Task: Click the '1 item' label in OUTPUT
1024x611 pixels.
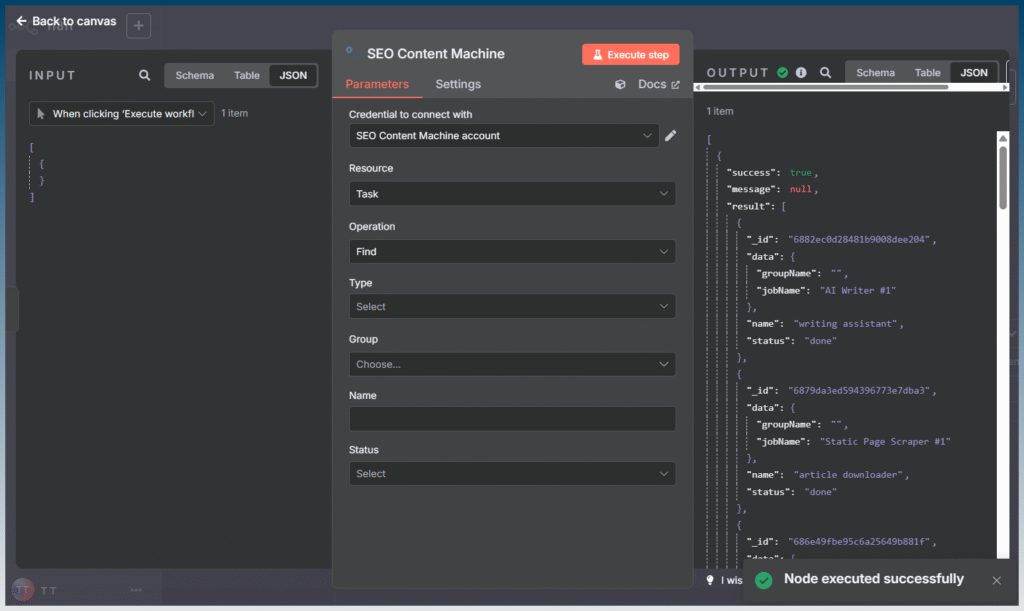Action: click(720, 112)
